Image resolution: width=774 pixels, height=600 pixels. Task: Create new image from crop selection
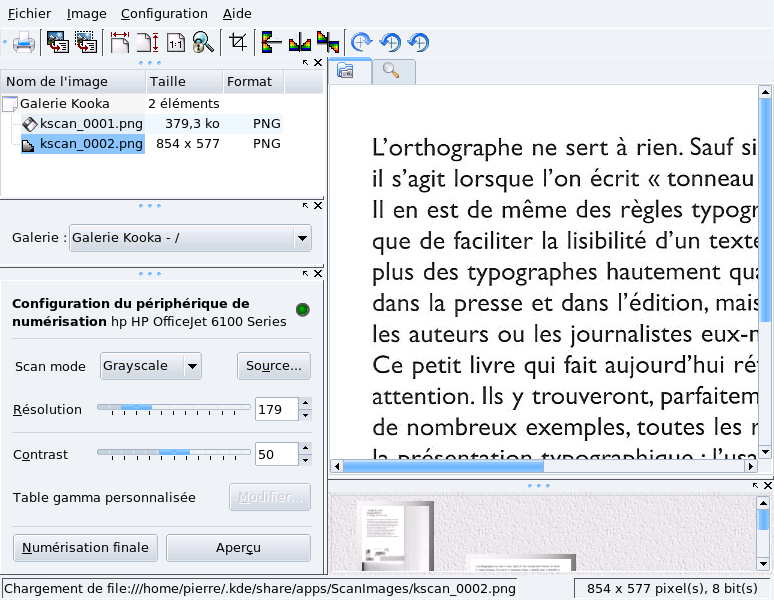238,42
